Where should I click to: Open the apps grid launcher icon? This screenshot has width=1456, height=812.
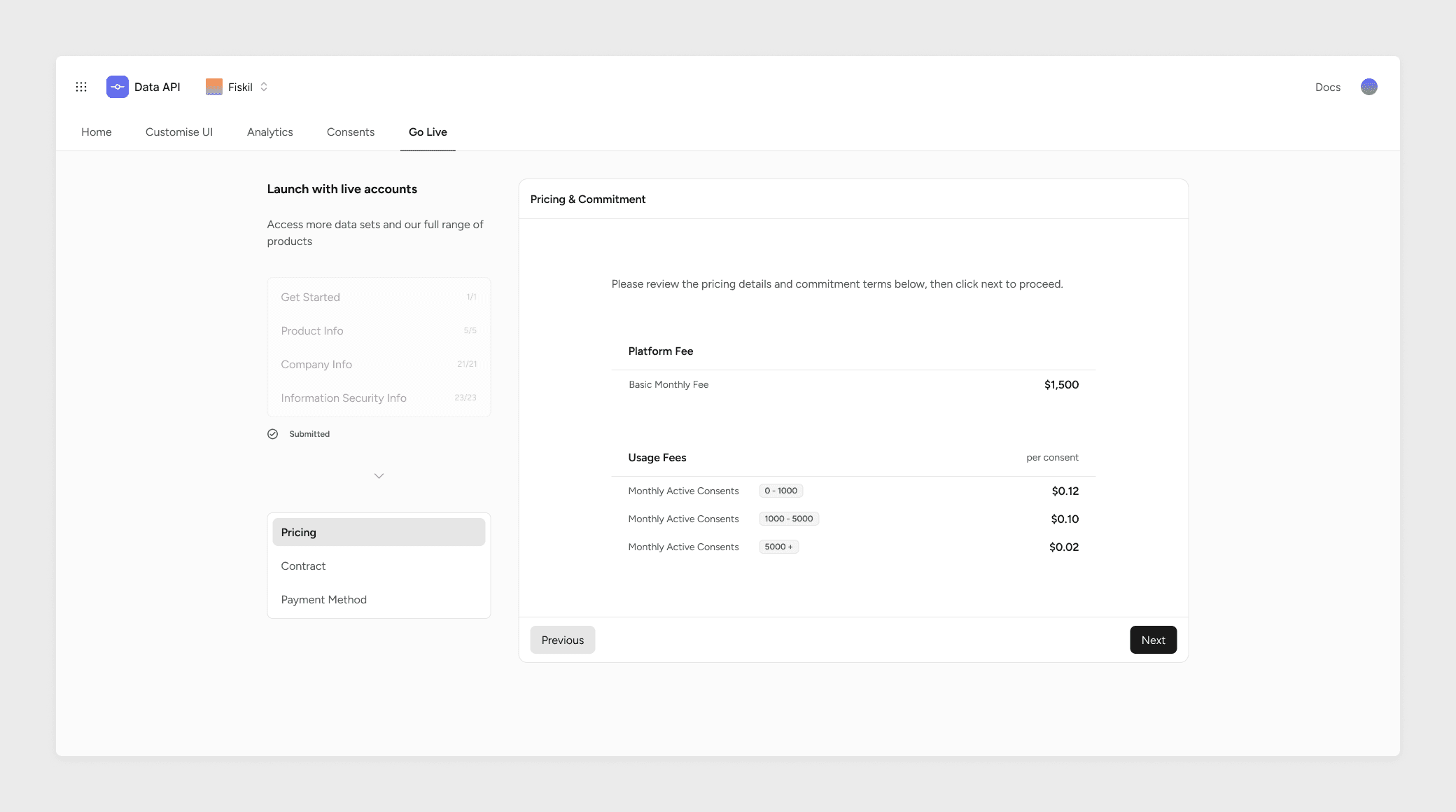(x=81, y=87)
